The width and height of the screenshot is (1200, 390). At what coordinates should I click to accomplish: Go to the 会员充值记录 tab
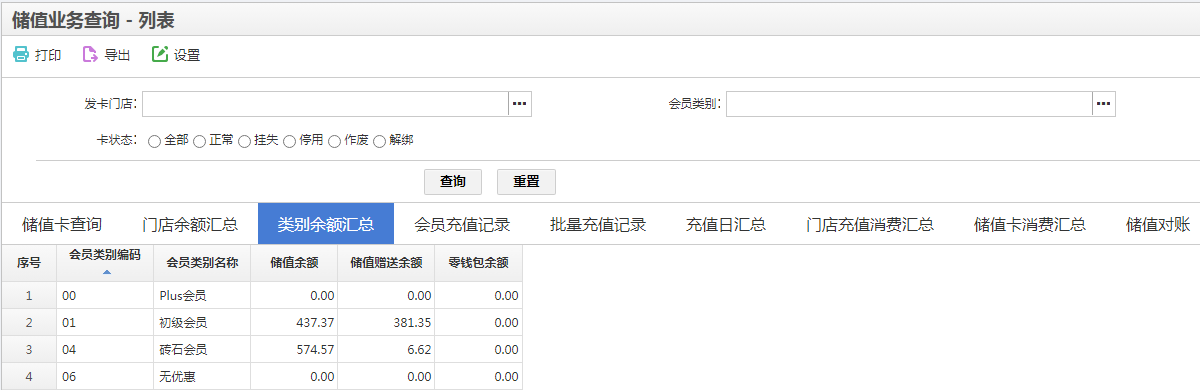(x=462, y=224)
